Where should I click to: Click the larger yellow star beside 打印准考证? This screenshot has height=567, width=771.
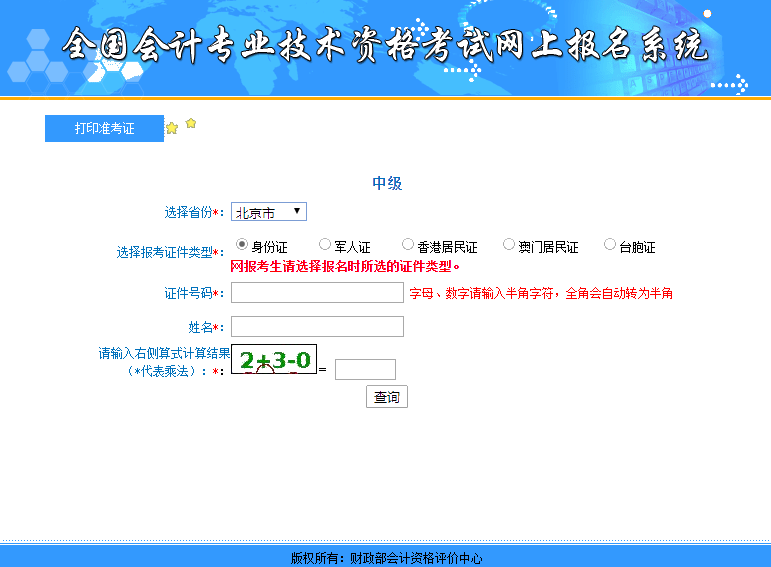[172, 128]
